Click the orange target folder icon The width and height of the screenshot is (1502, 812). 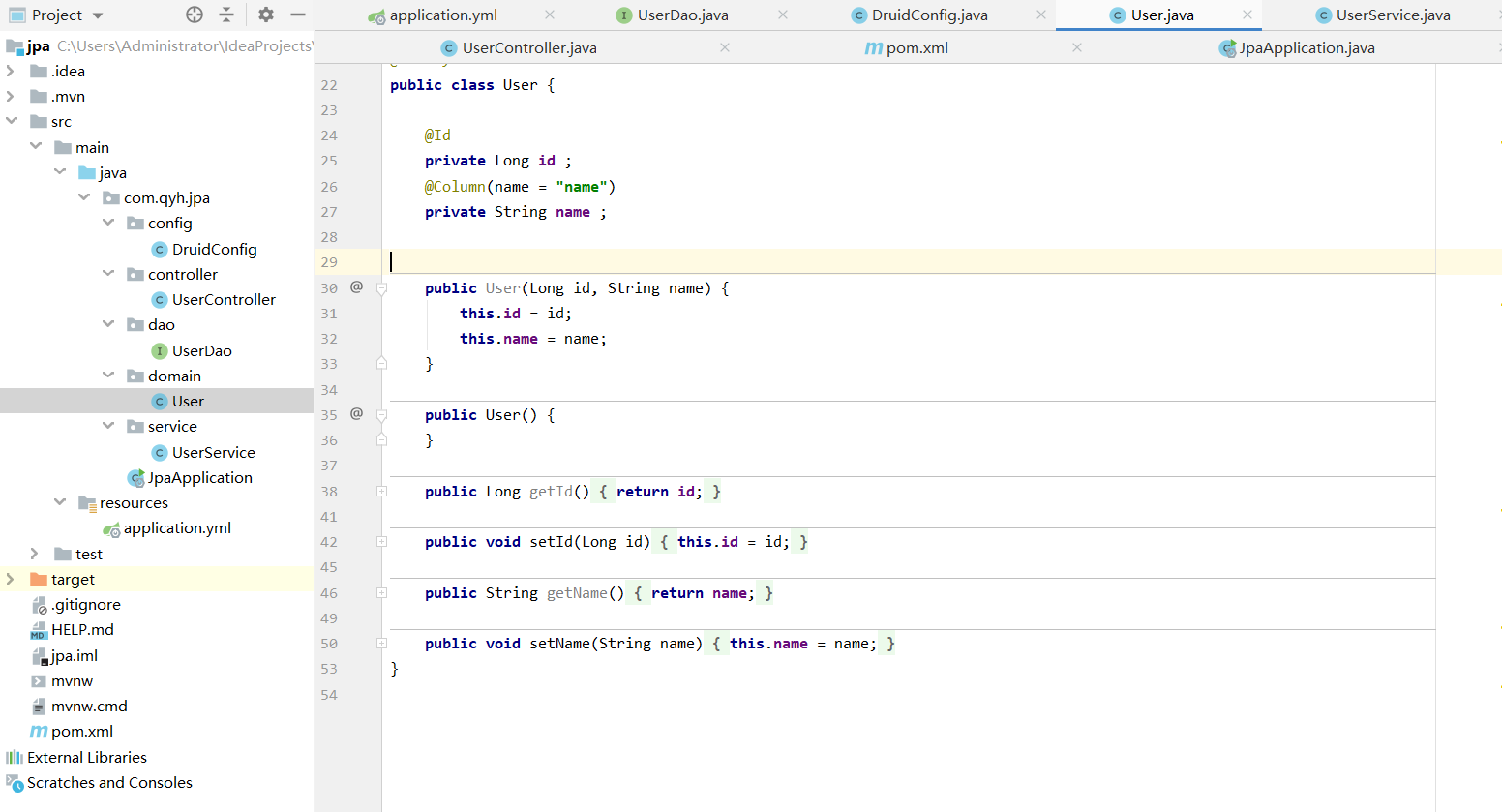coord(39,580)
